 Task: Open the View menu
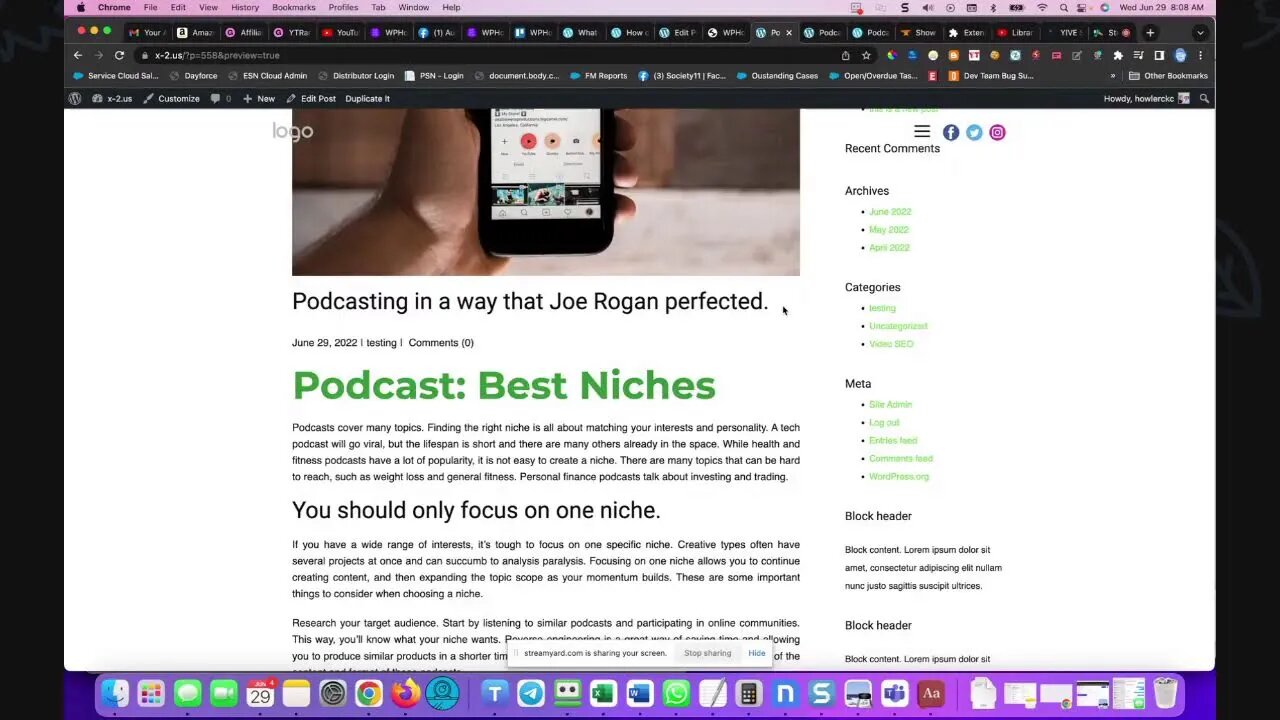point(208,8)
